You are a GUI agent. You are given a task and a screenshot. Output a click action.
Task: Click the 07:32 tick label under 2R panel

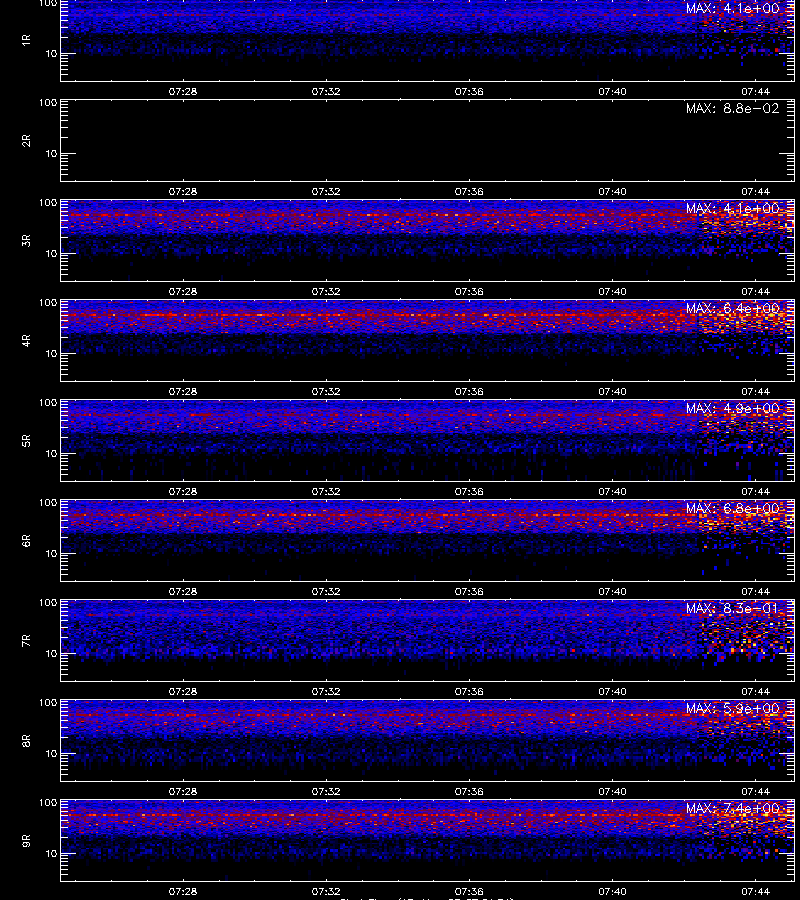(x=326, y=192)
